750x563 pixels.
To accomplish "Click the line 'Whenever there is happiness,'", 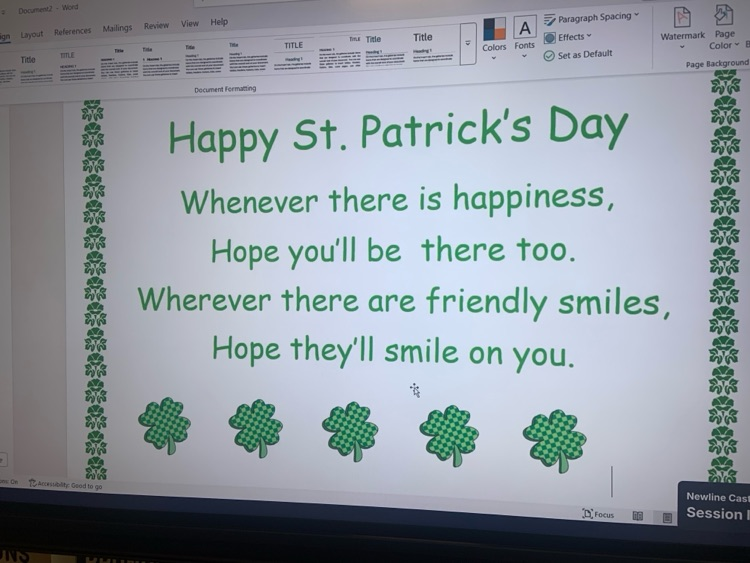I will pos(397,199).
